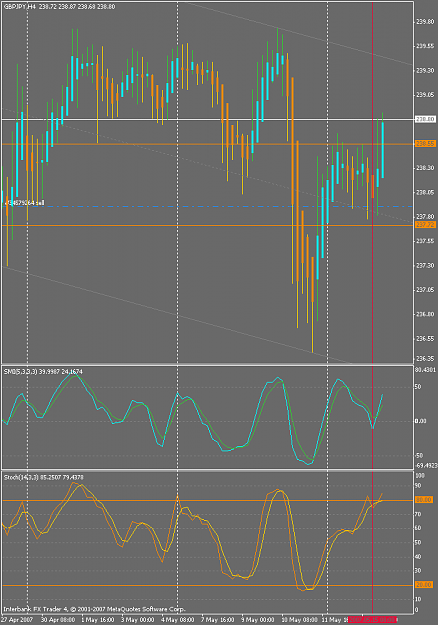Click the 70 level on stochastic scale
438x625 pixels.
[418, 514]
